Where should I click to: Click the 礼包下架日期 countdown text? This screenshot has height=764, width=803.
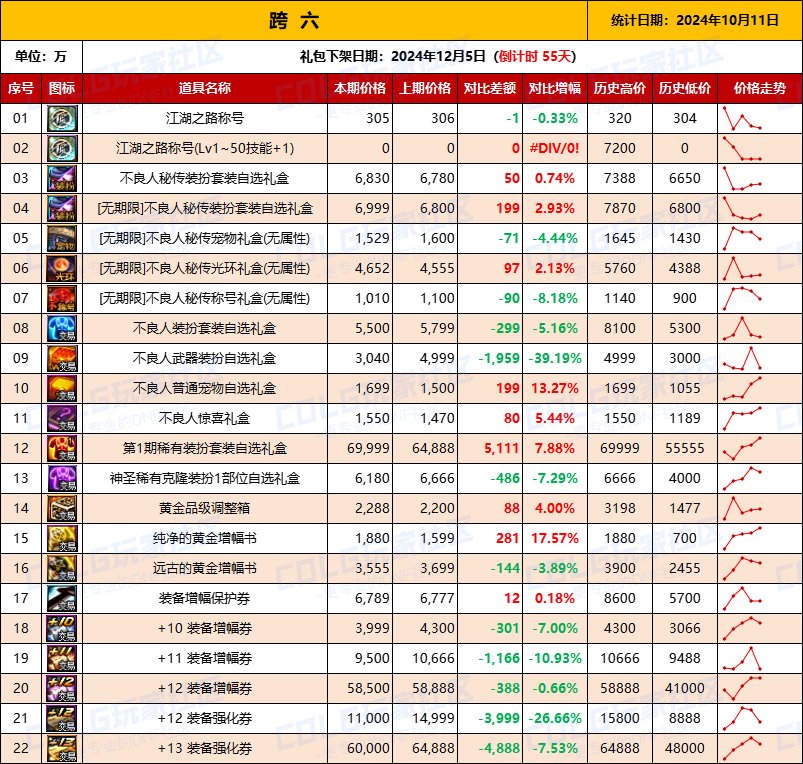pyautogui.click(x=438, y=56)
